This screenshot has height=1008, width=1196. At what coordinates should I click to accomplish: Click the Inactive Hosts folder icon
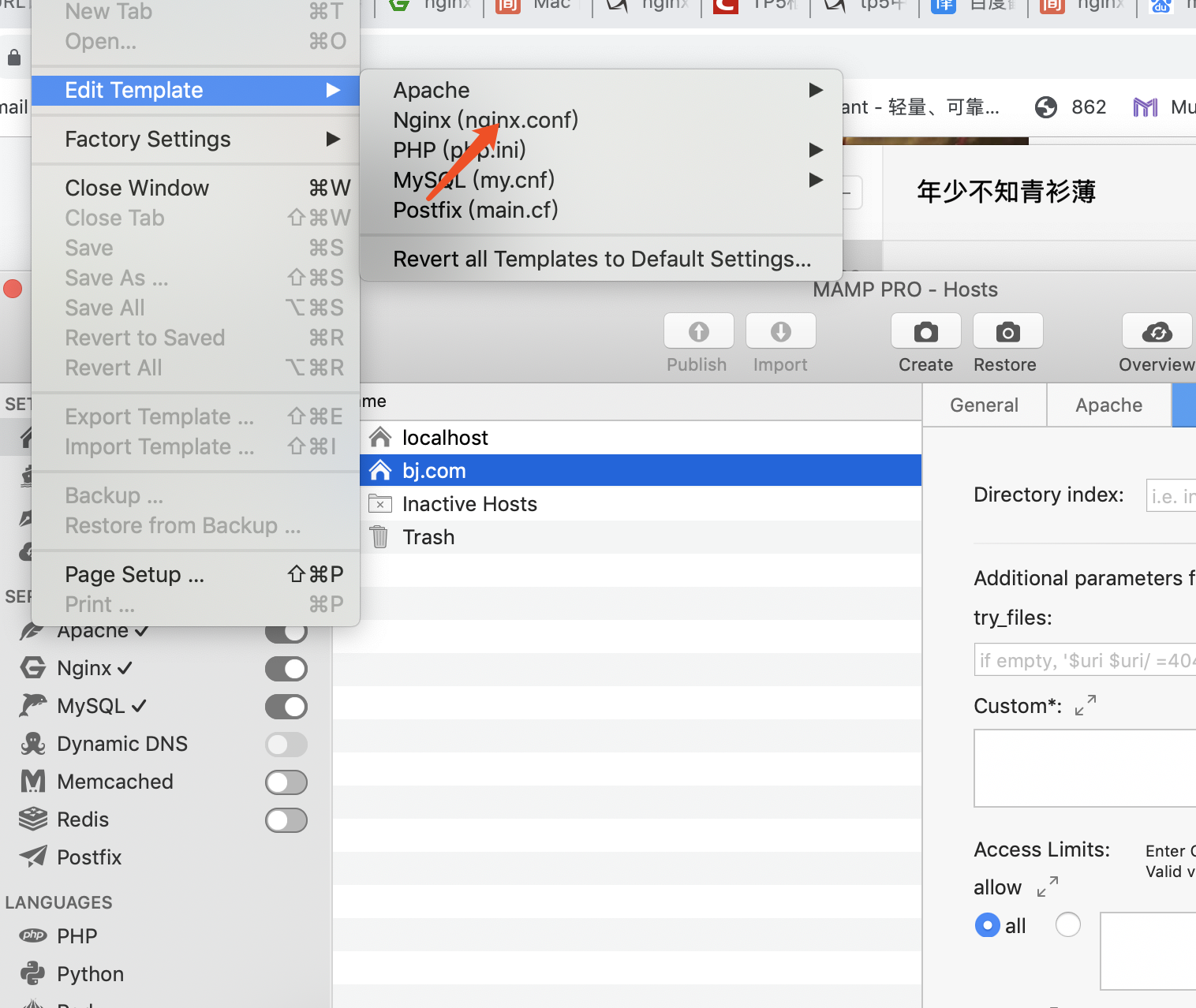380,503
